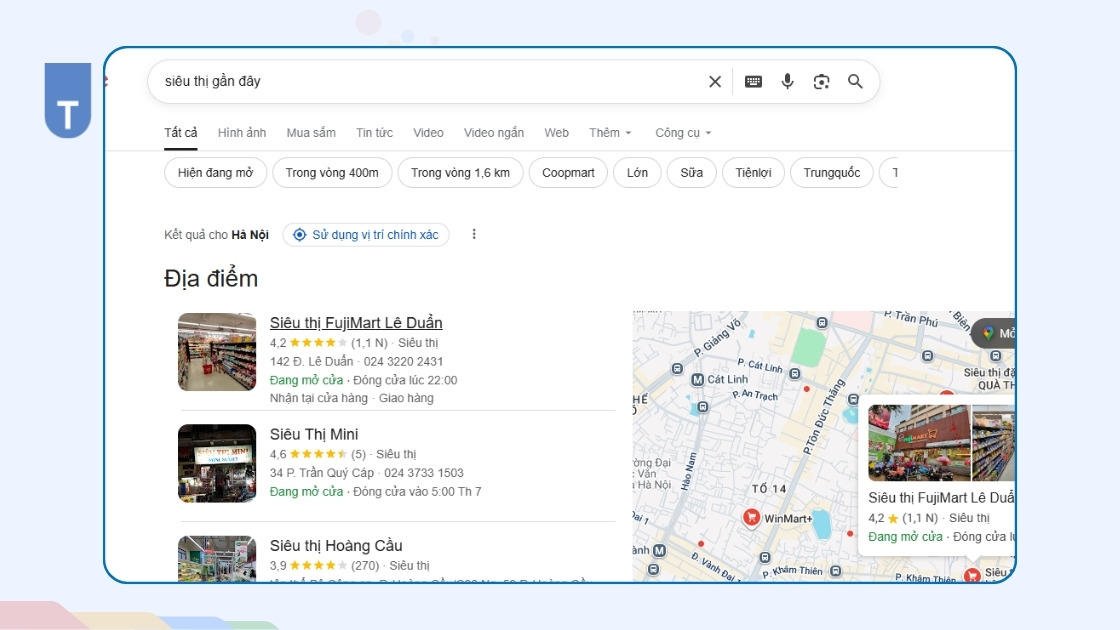The width and height of the screenshot is (1120, 630).
Task: Switch to the 'Hình ảnh' tab
Action: pyautogui.click(x=241, y=132)
